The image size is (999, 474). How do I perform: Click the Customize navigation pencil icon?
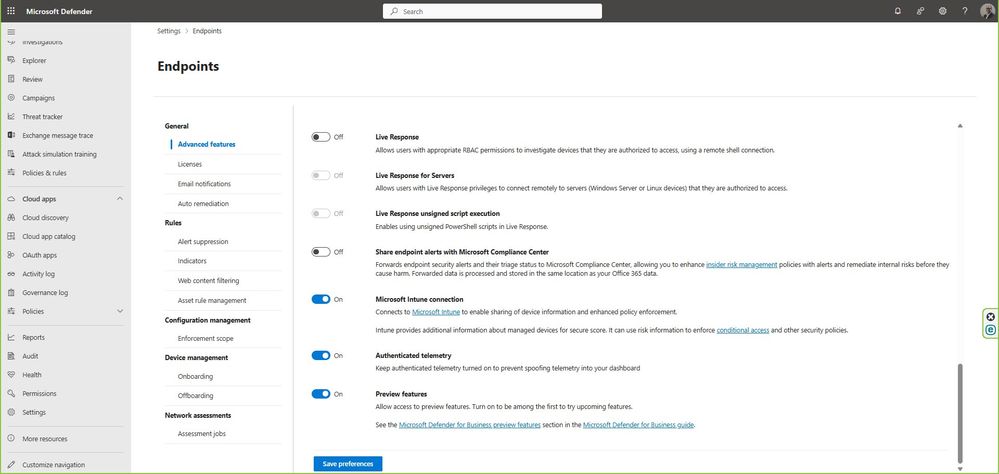(11, 465)
